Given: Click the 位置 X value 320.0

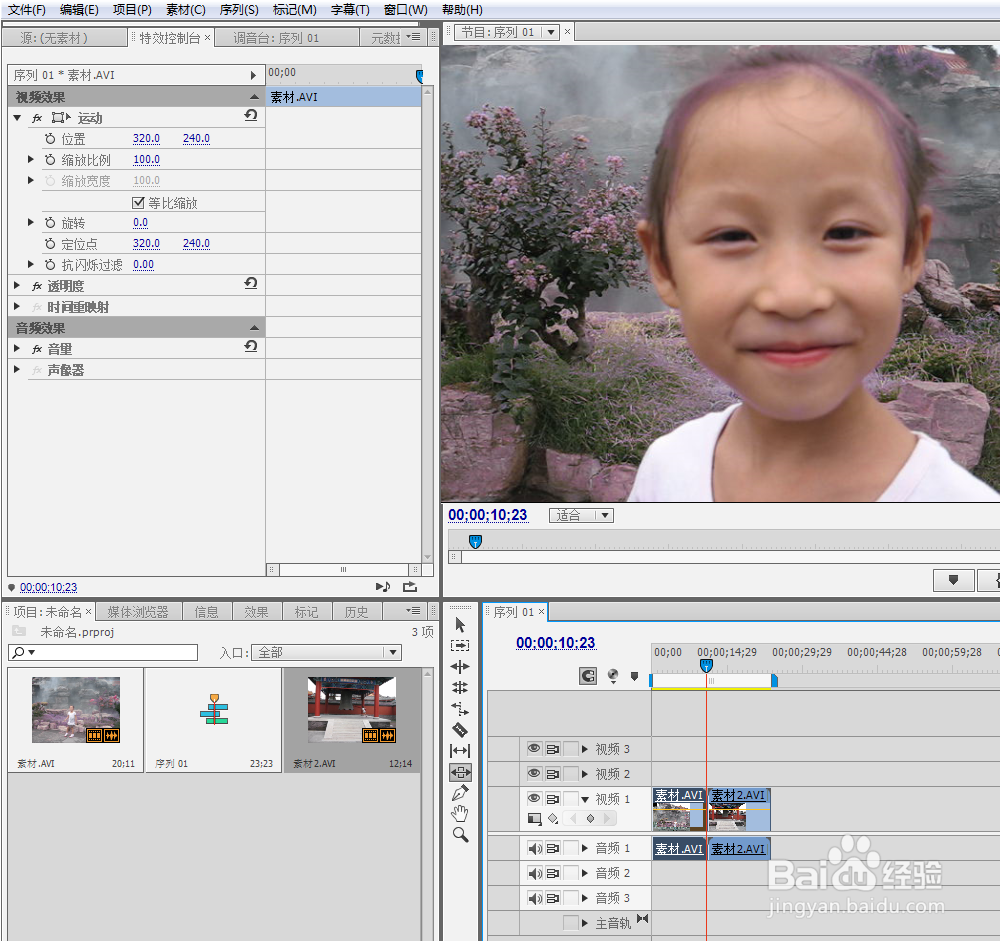Looking at the screenshot, I should pyautogui.click(x=146, y=138).
